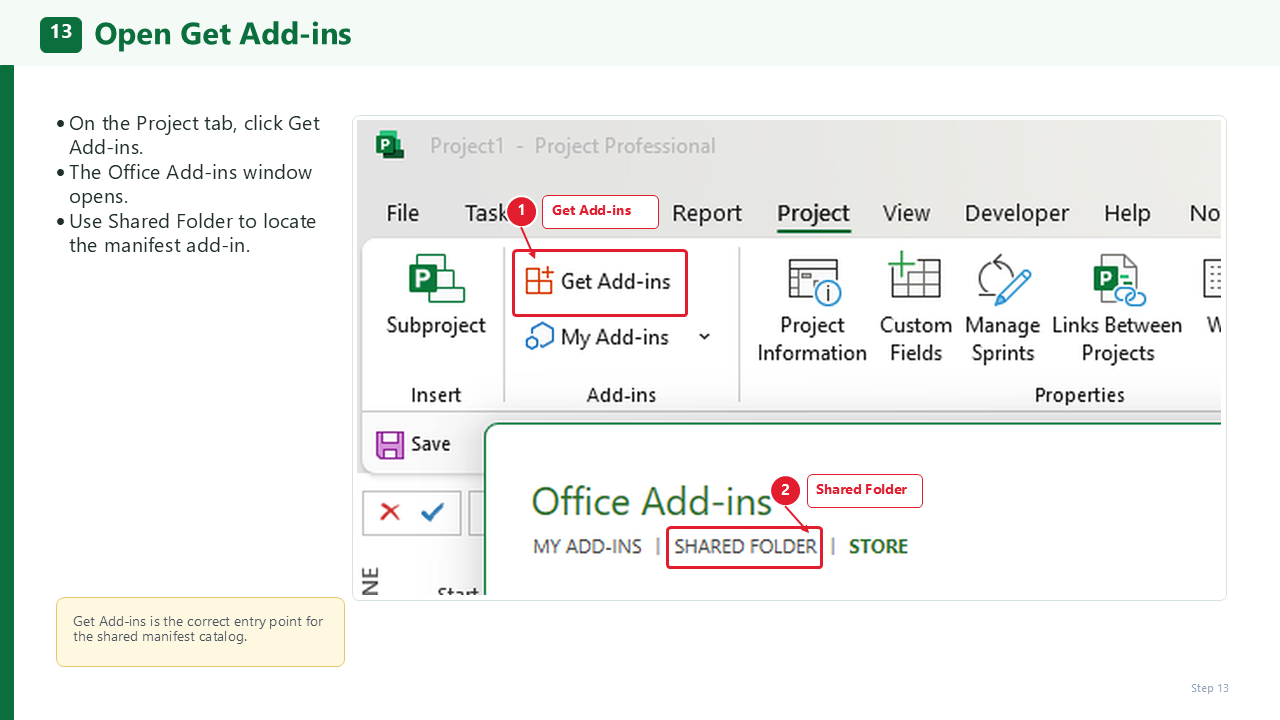1280x720 pixels.
Task: Click the "Insert" ribbon group label
Action: tap(436, 395)
